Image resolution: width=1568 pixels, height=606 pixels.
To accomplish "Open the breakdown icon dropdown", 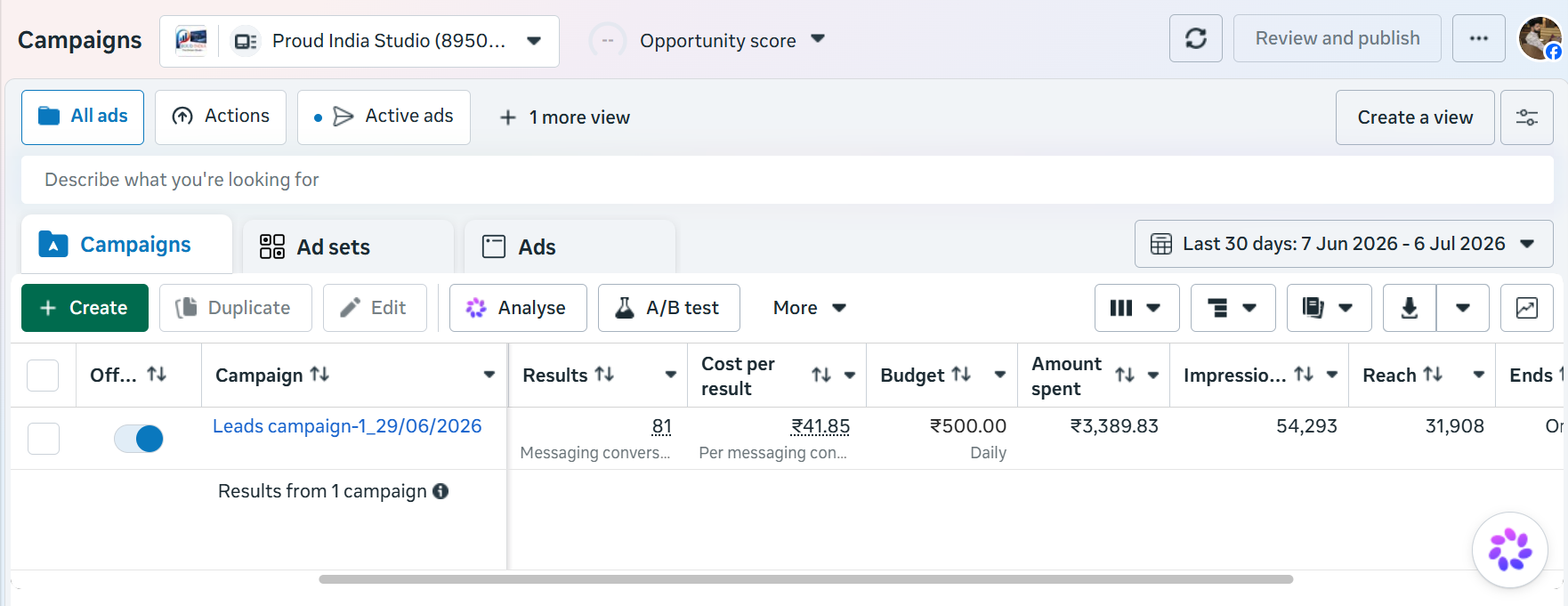I will pos(1233,308).
